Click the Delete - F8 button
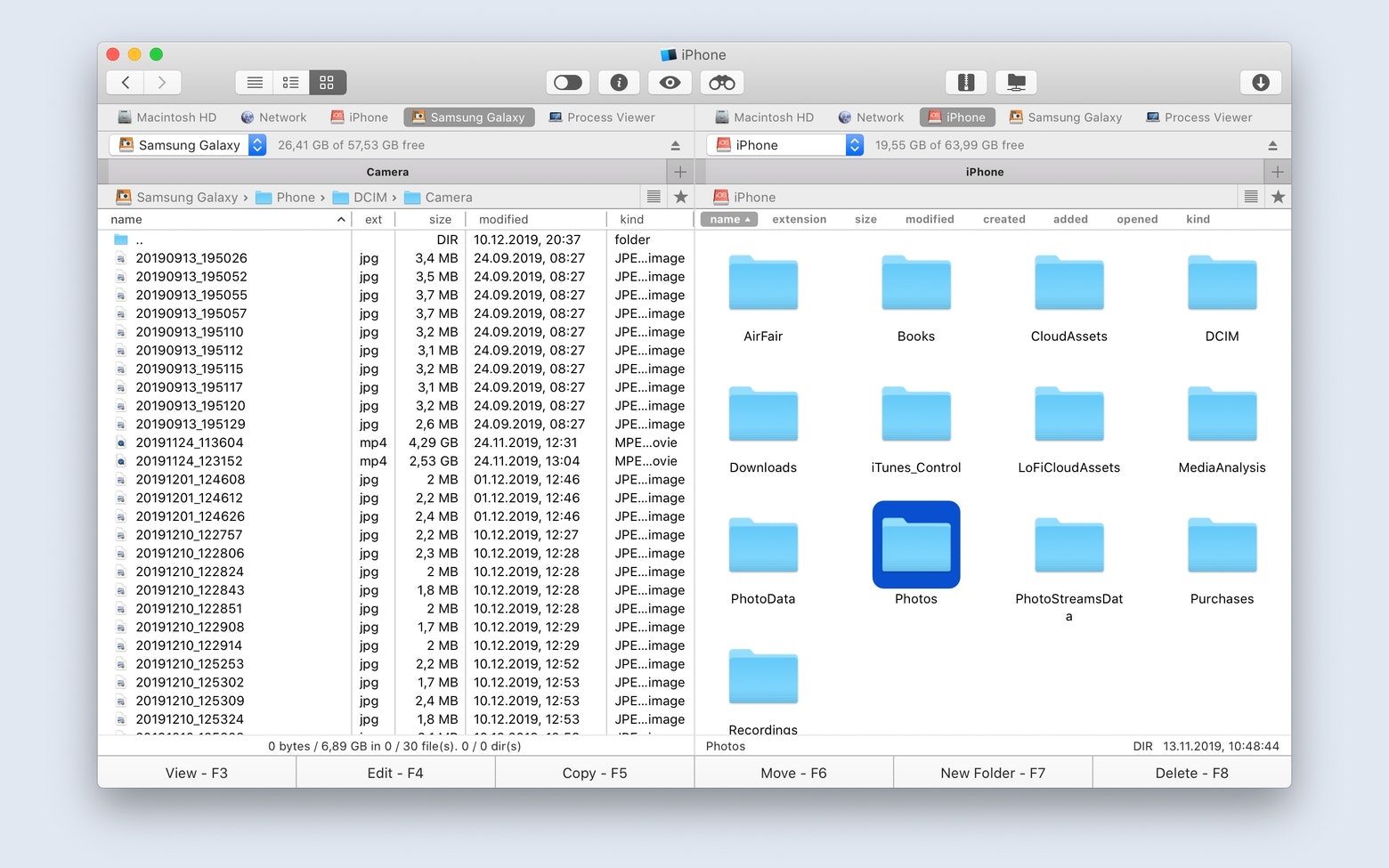This screenshot has height=868, width=1389. [x=1192, y=773]
